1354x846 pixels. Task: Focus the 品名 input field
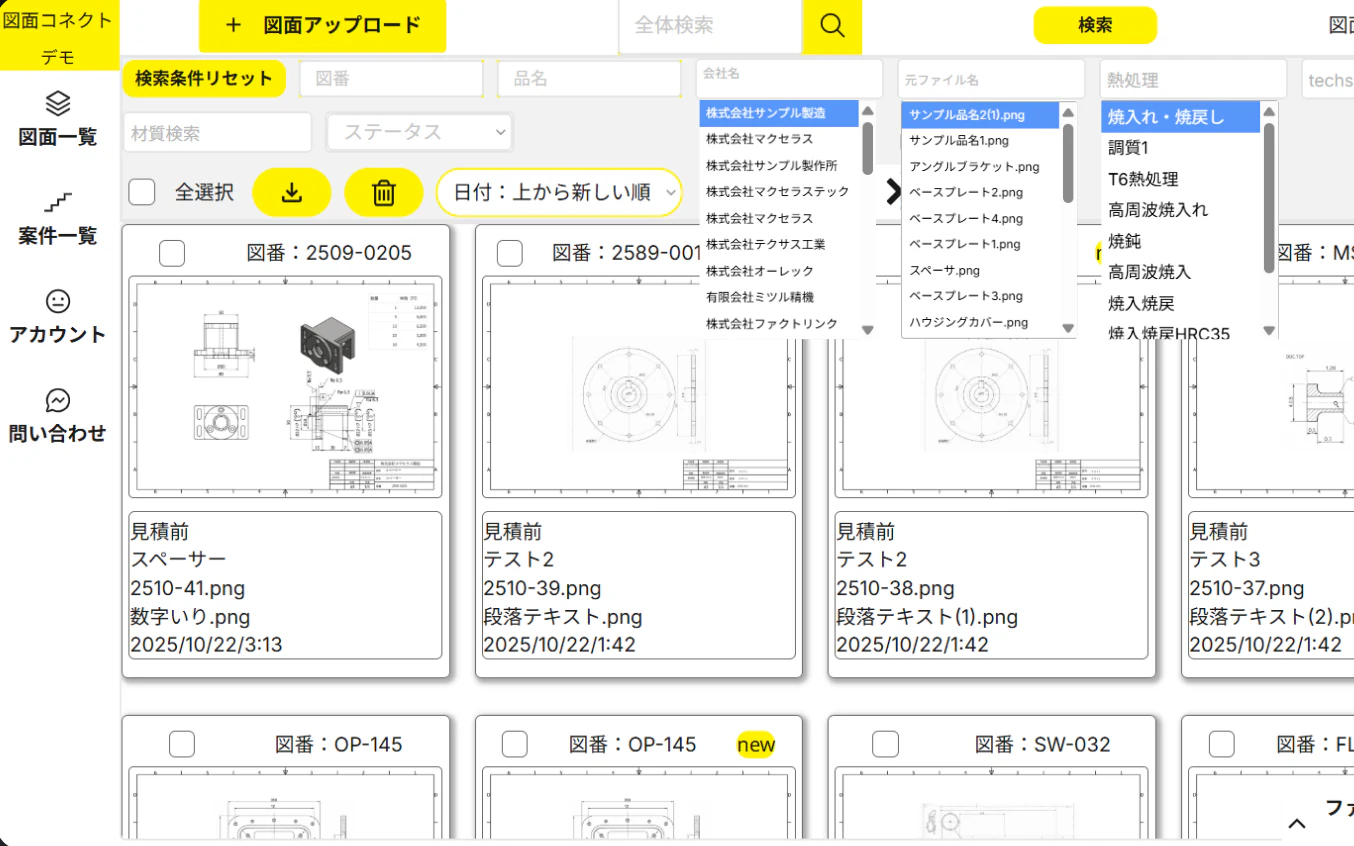(x=589, y=78)
